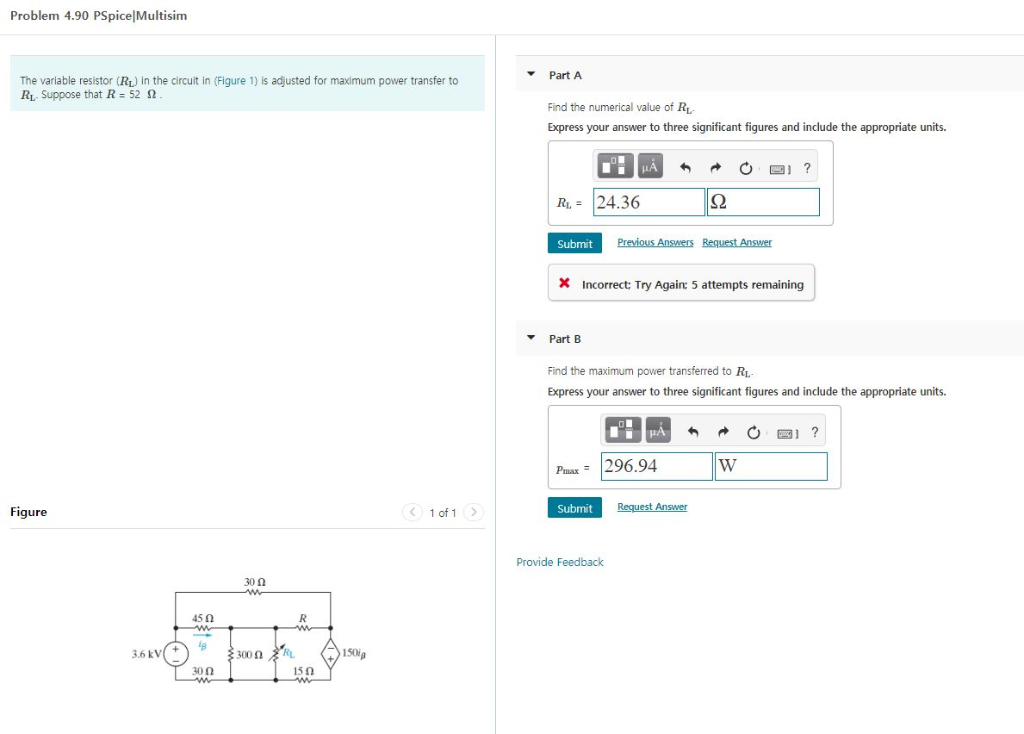The image size is (1024, 734).
Task: Click Request Answer in Part B
Action: click(652, 506)
